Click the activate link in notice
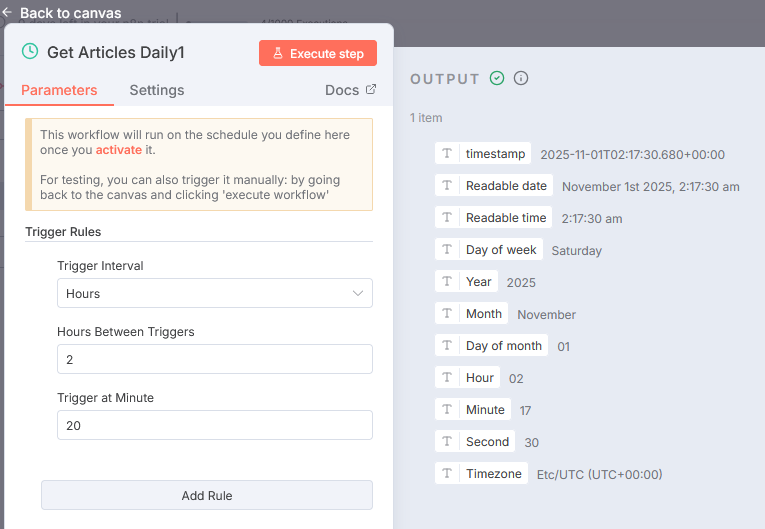 [x=119, y=150]
